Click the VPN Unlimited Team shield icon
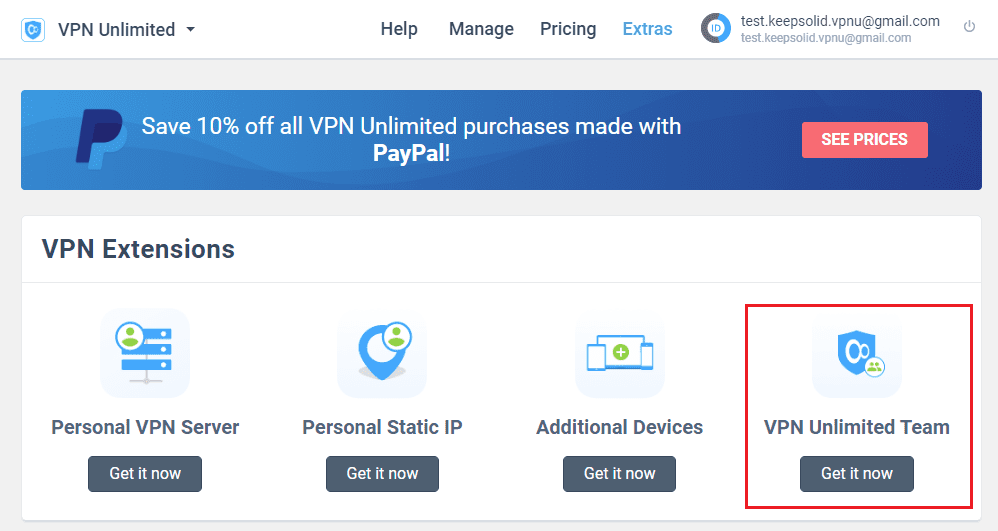 click(x=857, y=353)
